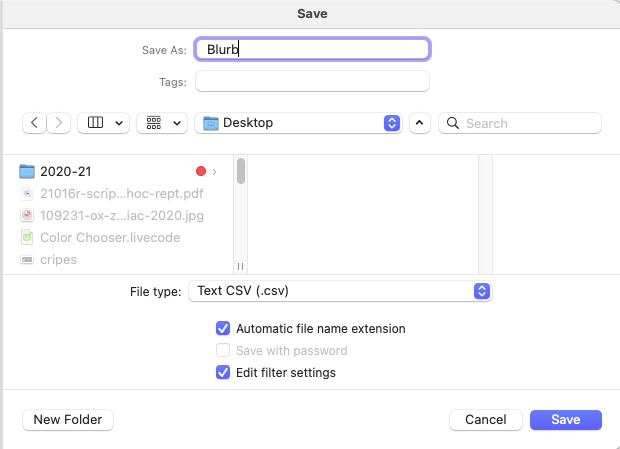Image resolution: width=620 pixels, height=449 pixels.
Task: Collapse the dialog with the up-chevron button
Action: (x=420, y=123)
